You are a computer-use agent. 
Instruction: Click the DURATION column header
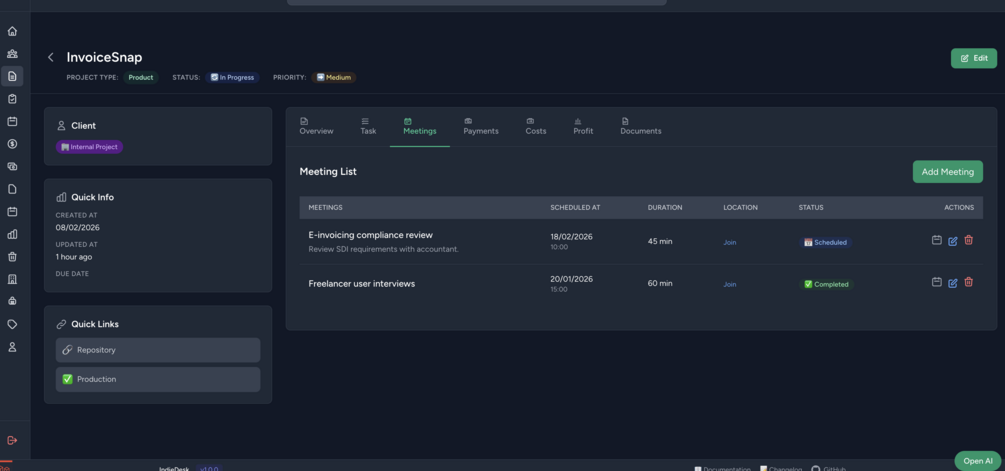pos(665,208)
